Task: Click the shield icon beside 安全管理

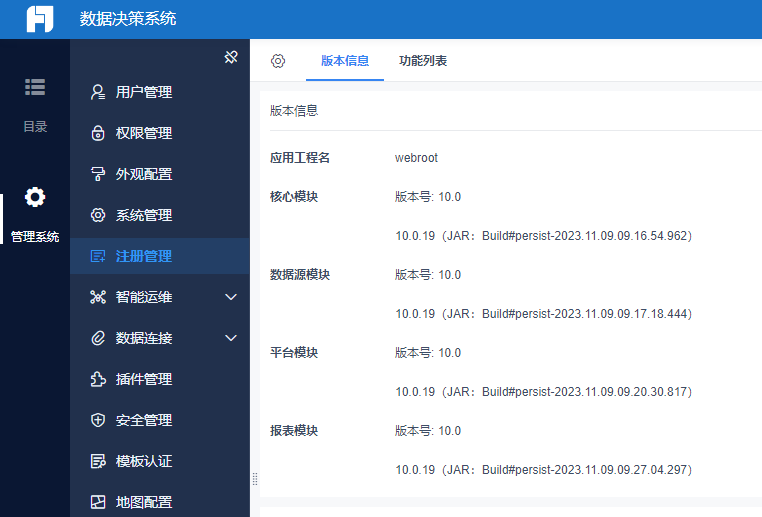Action: (98, 420)
